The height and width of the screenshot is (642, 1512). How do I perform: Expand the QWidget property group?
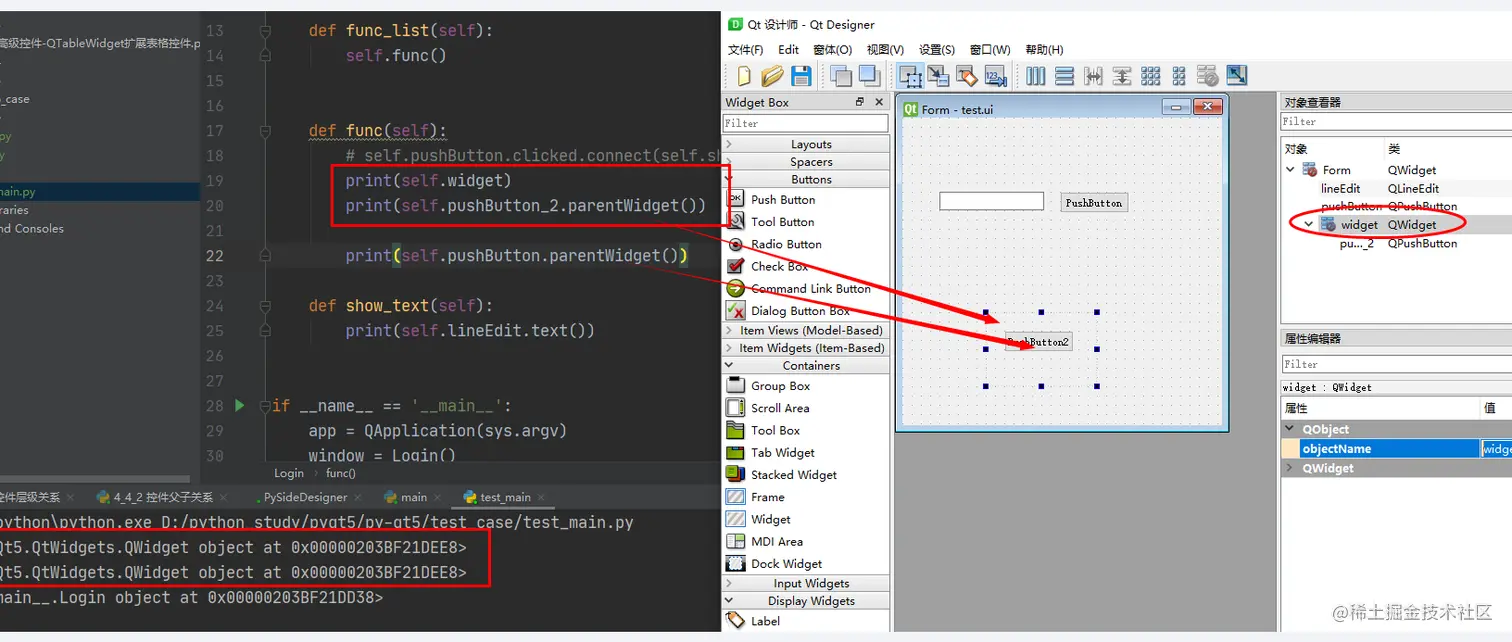pos(1290,468)
